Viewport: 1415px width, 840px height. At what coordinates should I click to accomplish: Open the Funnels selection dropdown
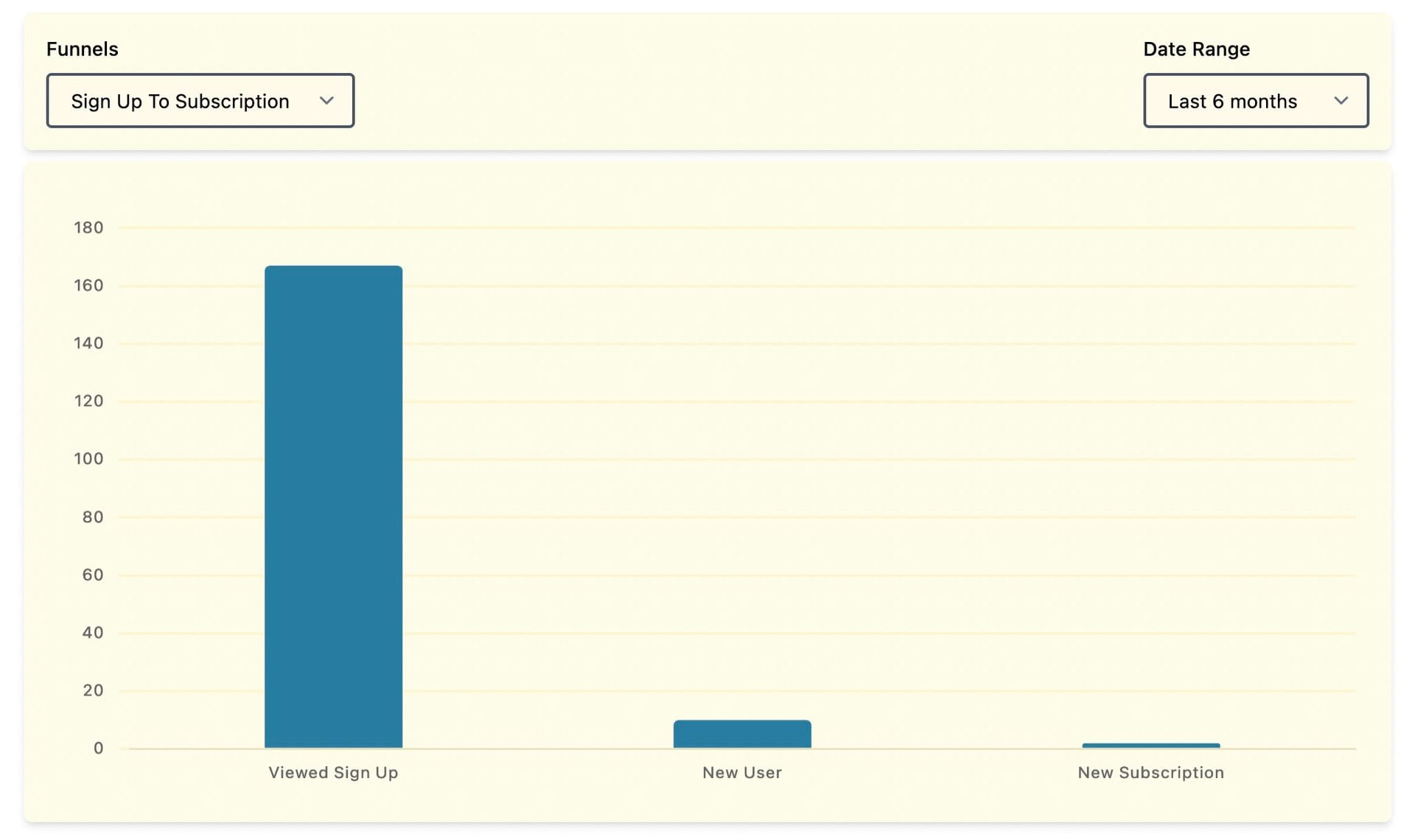click(200, 100)
